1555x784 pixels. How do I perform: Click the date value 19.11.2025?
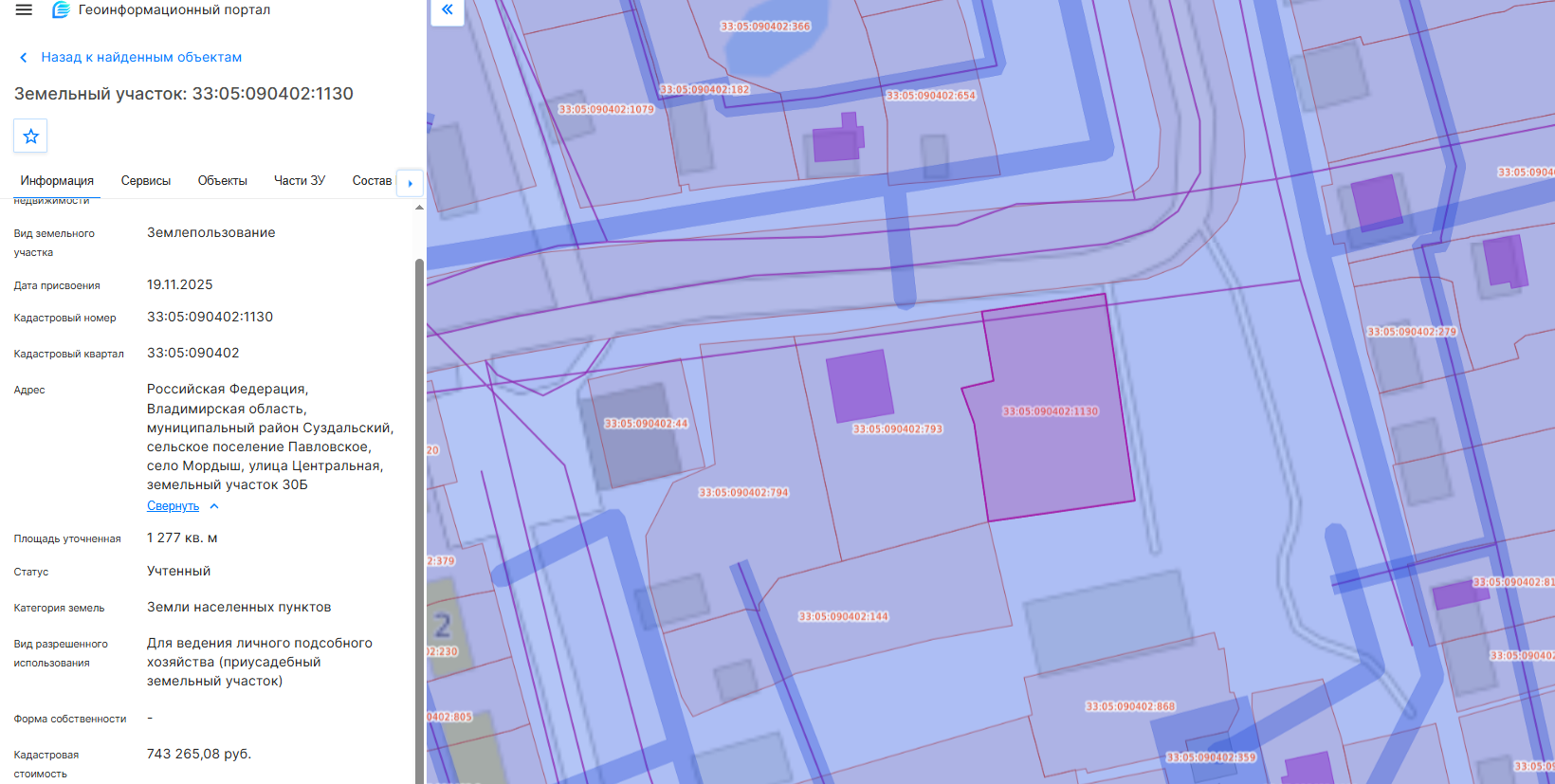pos(180,285)
